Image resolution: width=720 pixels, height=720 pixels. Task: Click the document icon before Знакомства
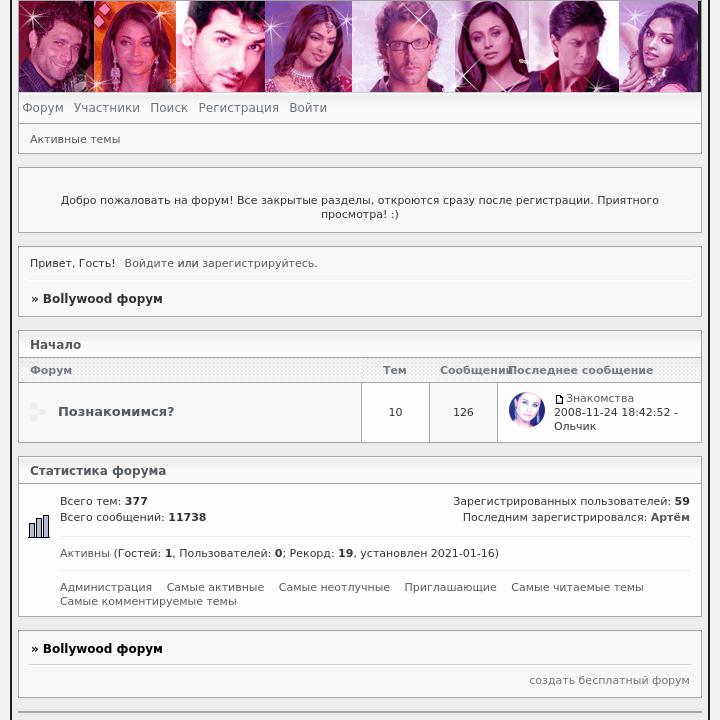(559, 399)
